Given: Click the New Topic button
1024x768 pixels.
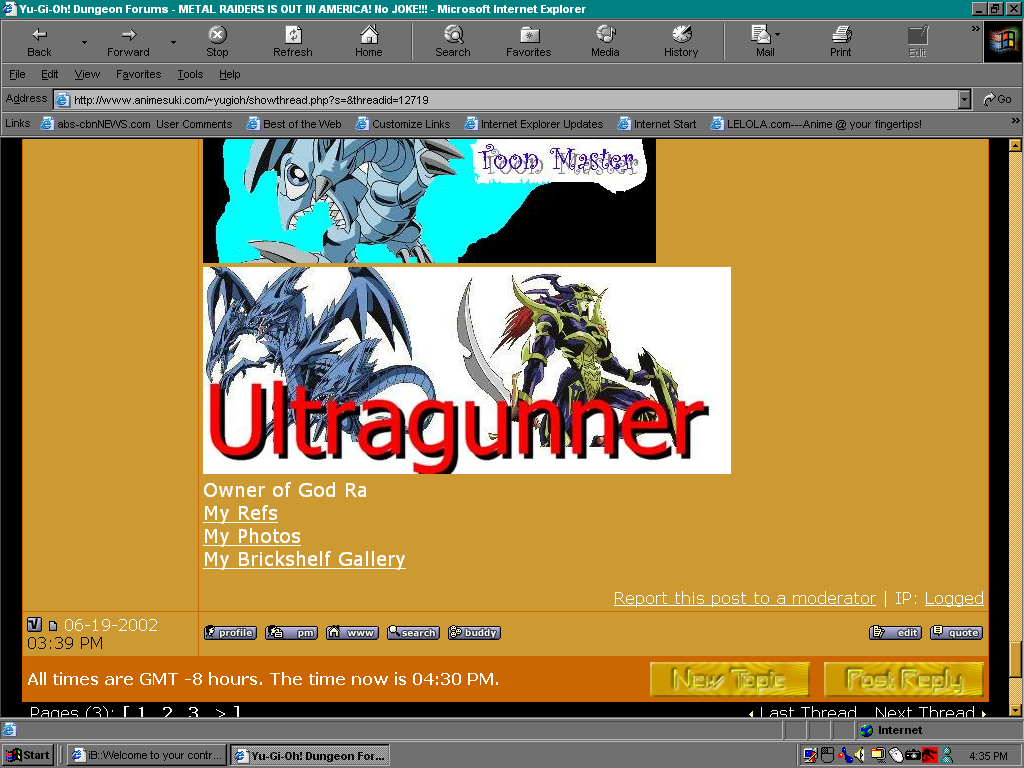Looking at the screenshot, I should click(729, 679).
